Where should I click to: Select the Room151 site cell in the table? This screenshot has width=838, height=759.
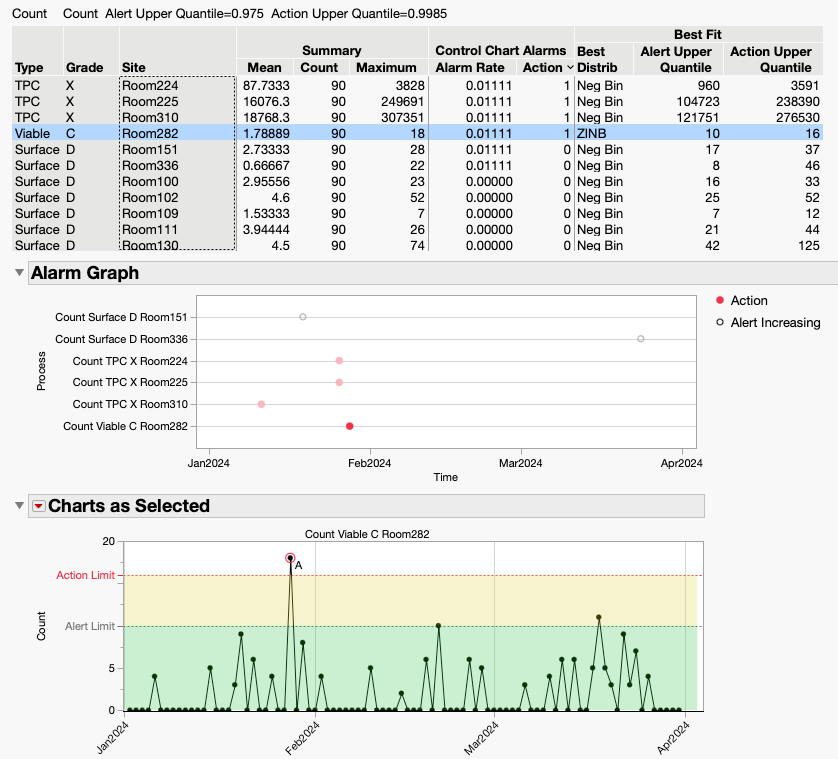150,150
